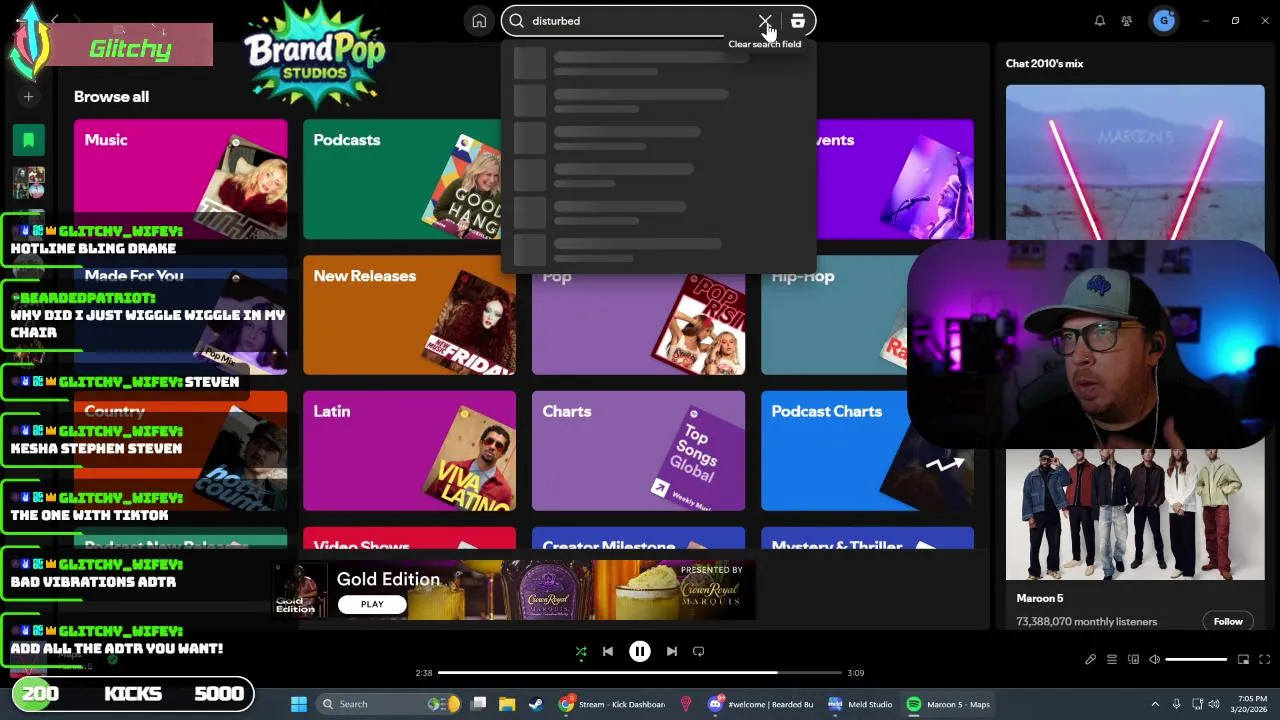Viewport: 1280px width, 720px height.
Task: Enter full screen player view
Action: point(1265,660)
